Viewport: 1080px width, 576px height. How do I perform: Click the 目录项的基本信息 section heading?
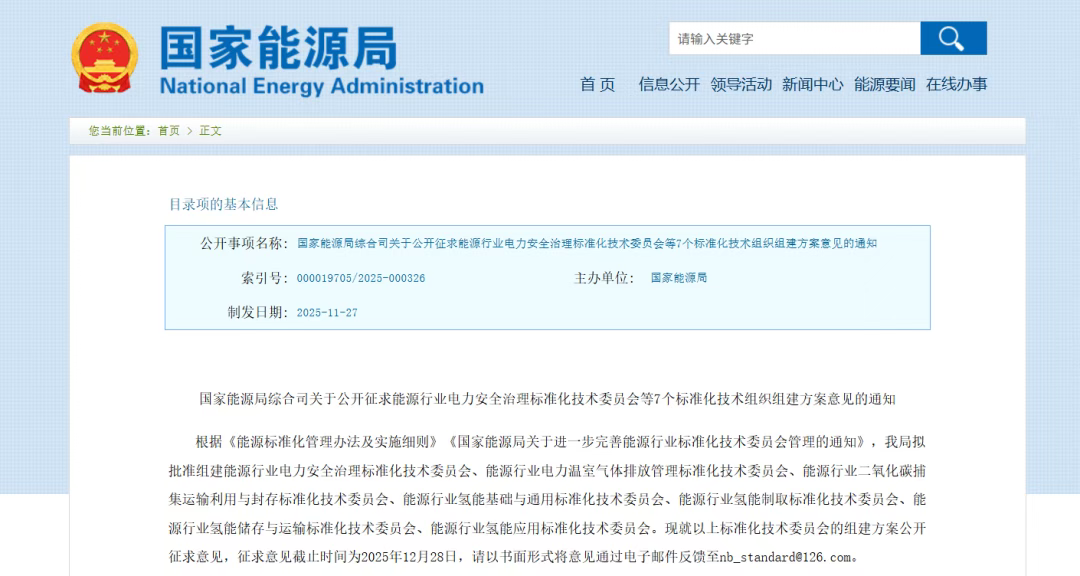point(223,204)
